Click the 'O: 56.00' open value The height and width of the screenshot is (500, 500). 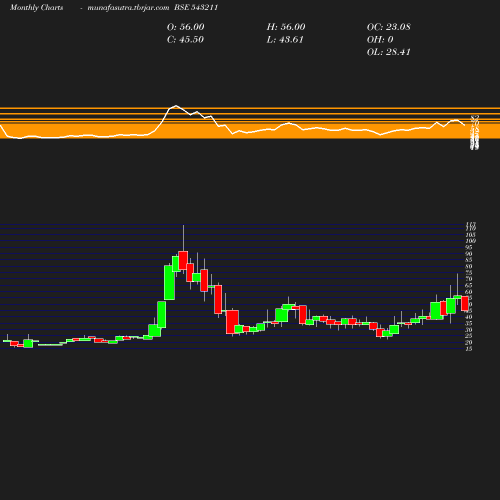click(186, 27)
